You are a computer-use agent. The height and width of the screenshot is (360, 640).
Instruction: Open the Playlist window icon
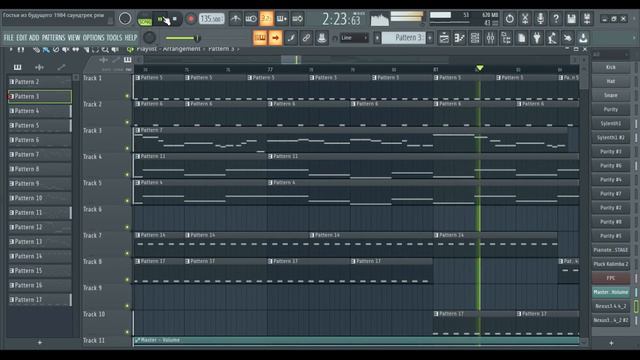pos(444,38)
